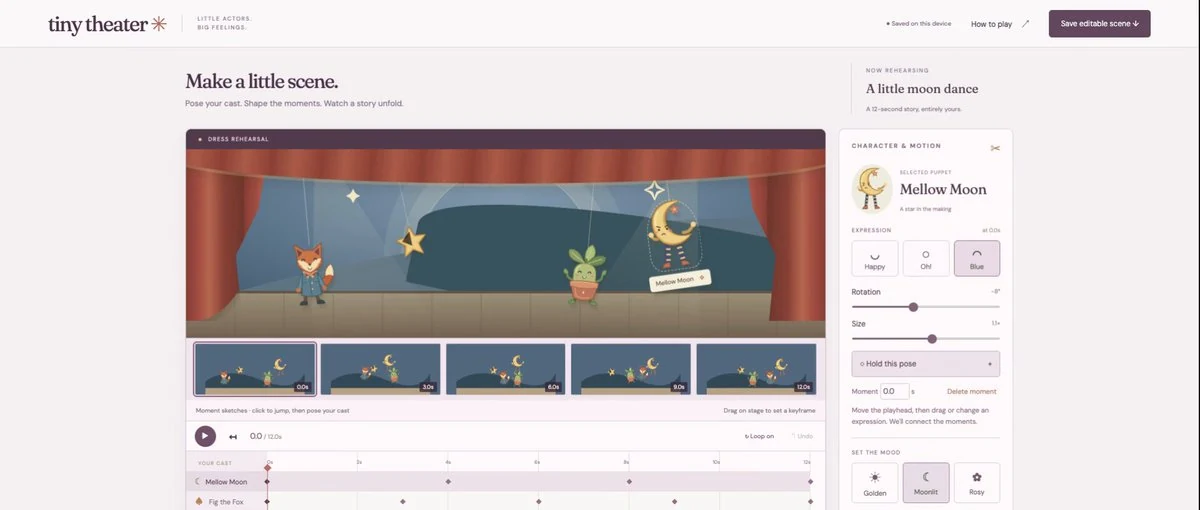Select Fig the Fox keyframe at 12s
The image size is (1200, 510).
pyautogui.click(x=810, y=501)
